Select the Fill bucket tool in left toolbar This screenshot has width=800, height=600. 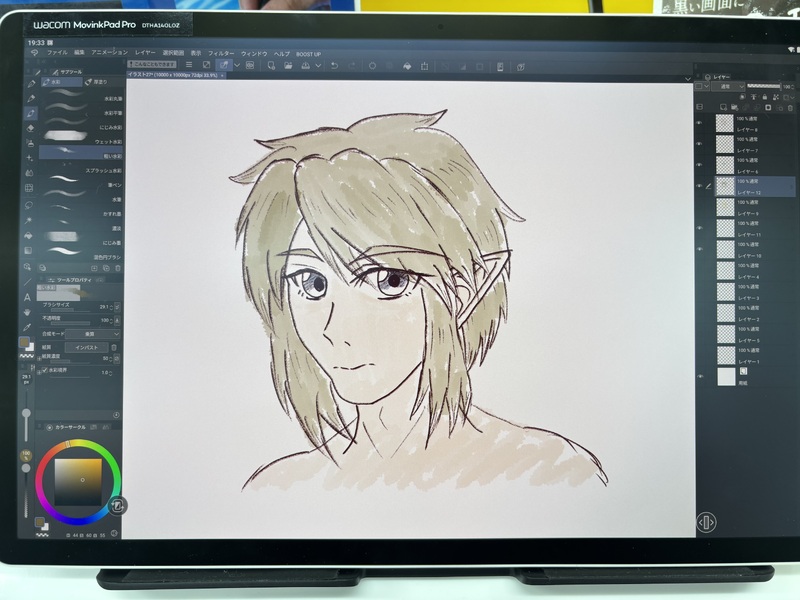29,235
